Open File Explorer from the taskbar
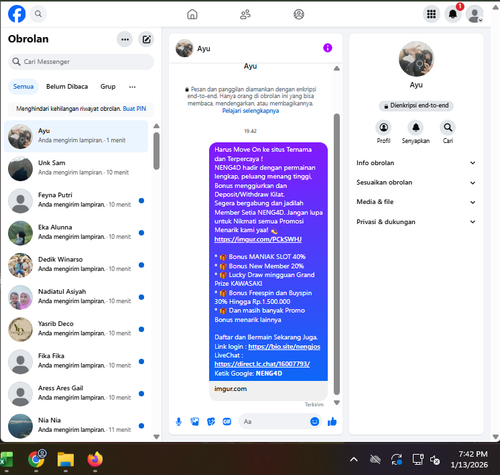 click(x=66, y=460)
